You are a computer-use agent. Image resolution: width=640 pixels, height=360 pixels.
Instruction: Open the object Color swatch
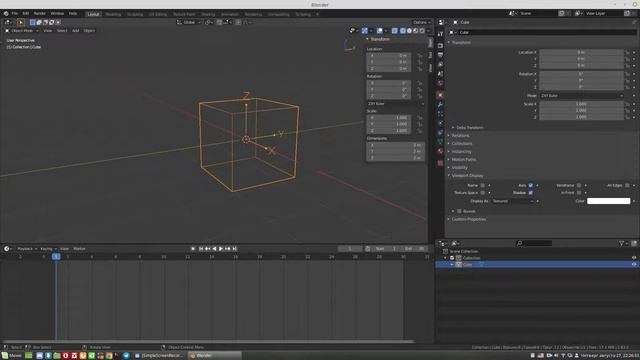(x=609, y=201)
